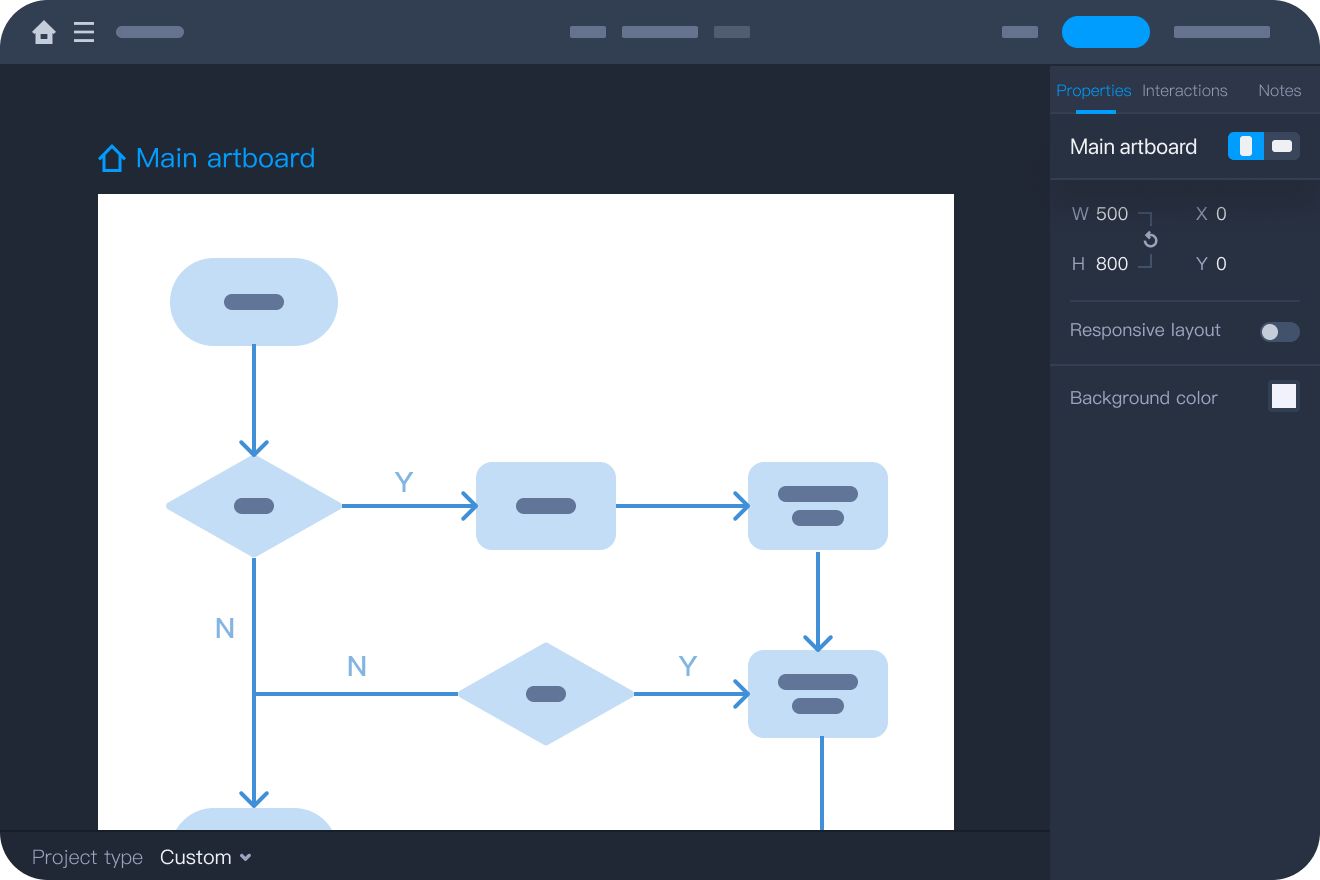The height and width of the screenshot is (880, 1320).
Task: Edit the width W value field
Action: click(x=1112, y=214)
